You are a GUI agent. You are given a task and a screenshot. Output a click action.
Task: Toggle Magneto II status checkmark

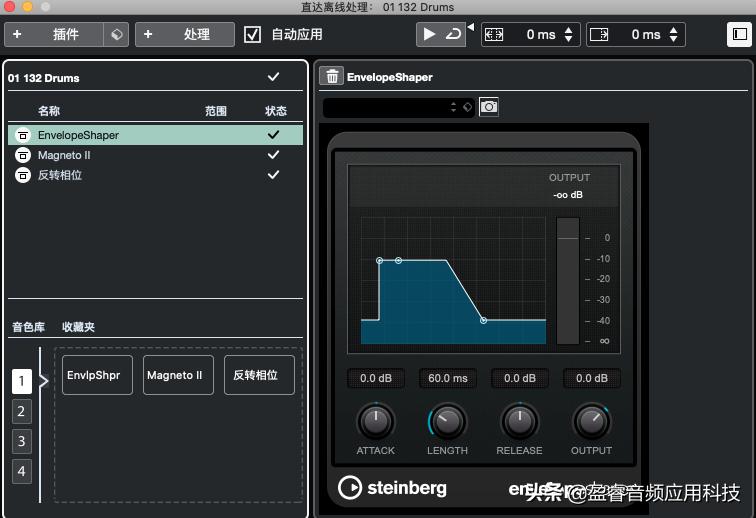point(273,155)
